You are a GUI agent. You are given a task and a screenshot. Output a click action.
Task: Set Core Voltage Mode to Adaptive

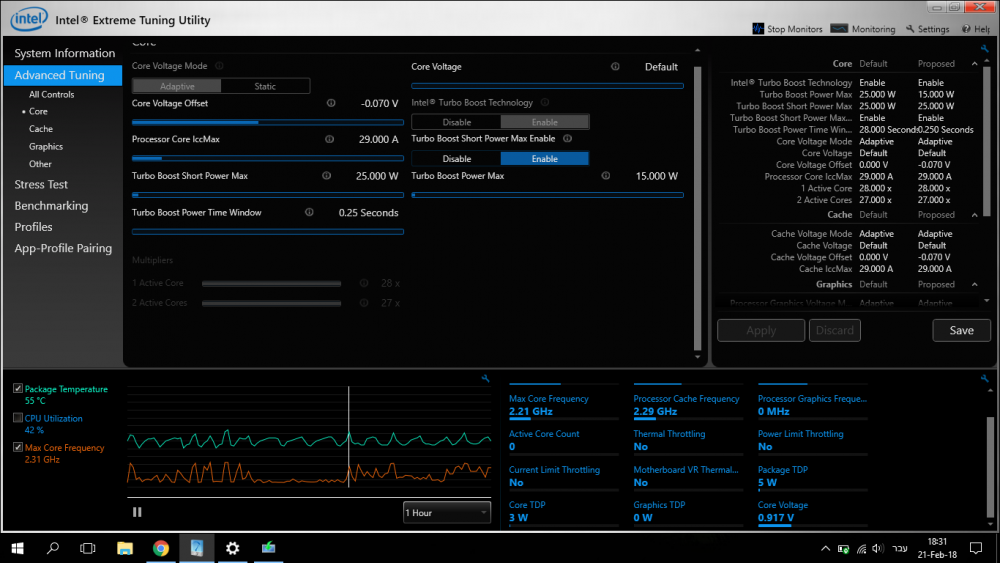coord(177,86)
